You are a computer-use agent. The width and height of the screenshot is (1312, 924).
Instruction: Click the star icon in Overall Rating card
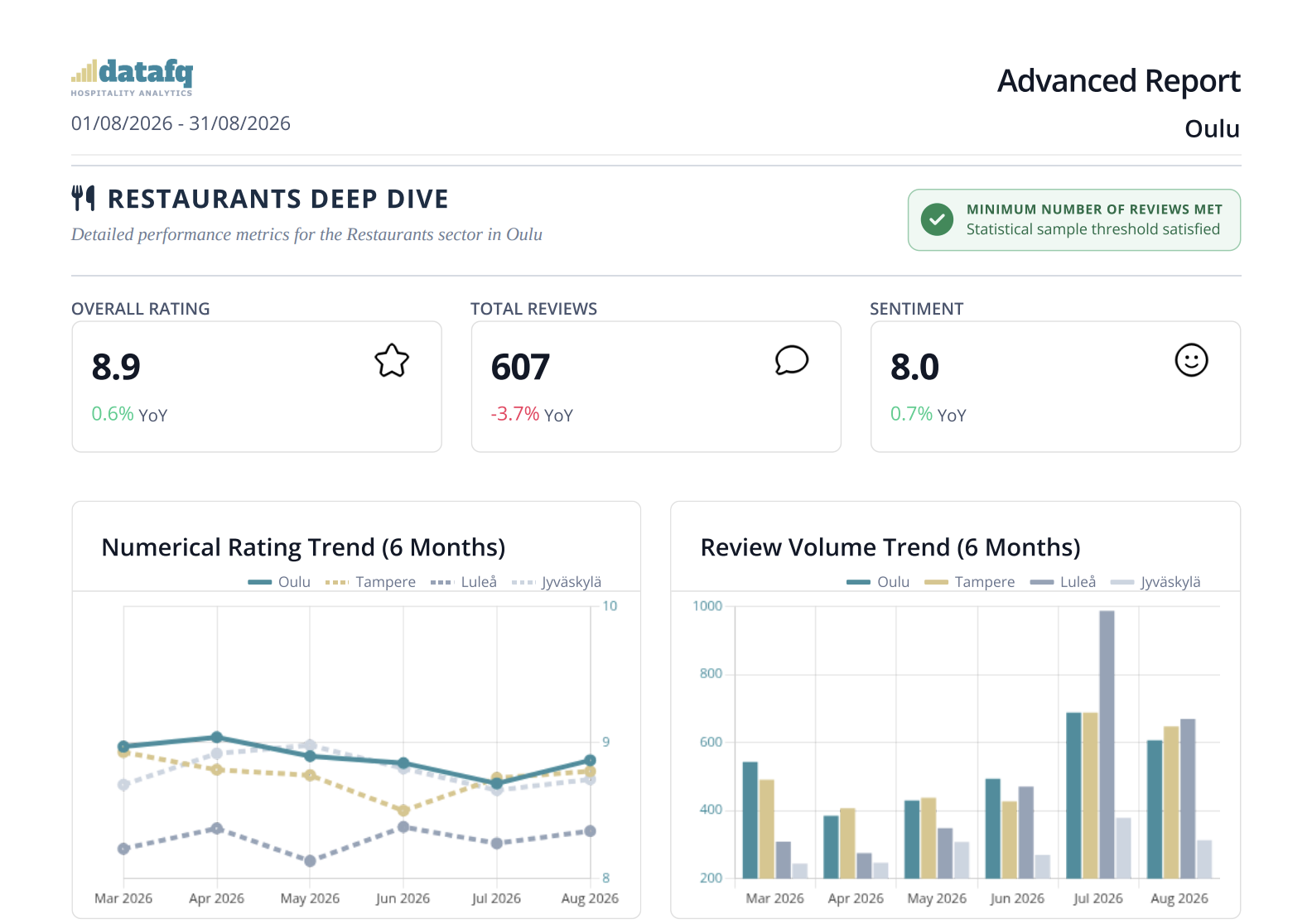click(392, 361)
